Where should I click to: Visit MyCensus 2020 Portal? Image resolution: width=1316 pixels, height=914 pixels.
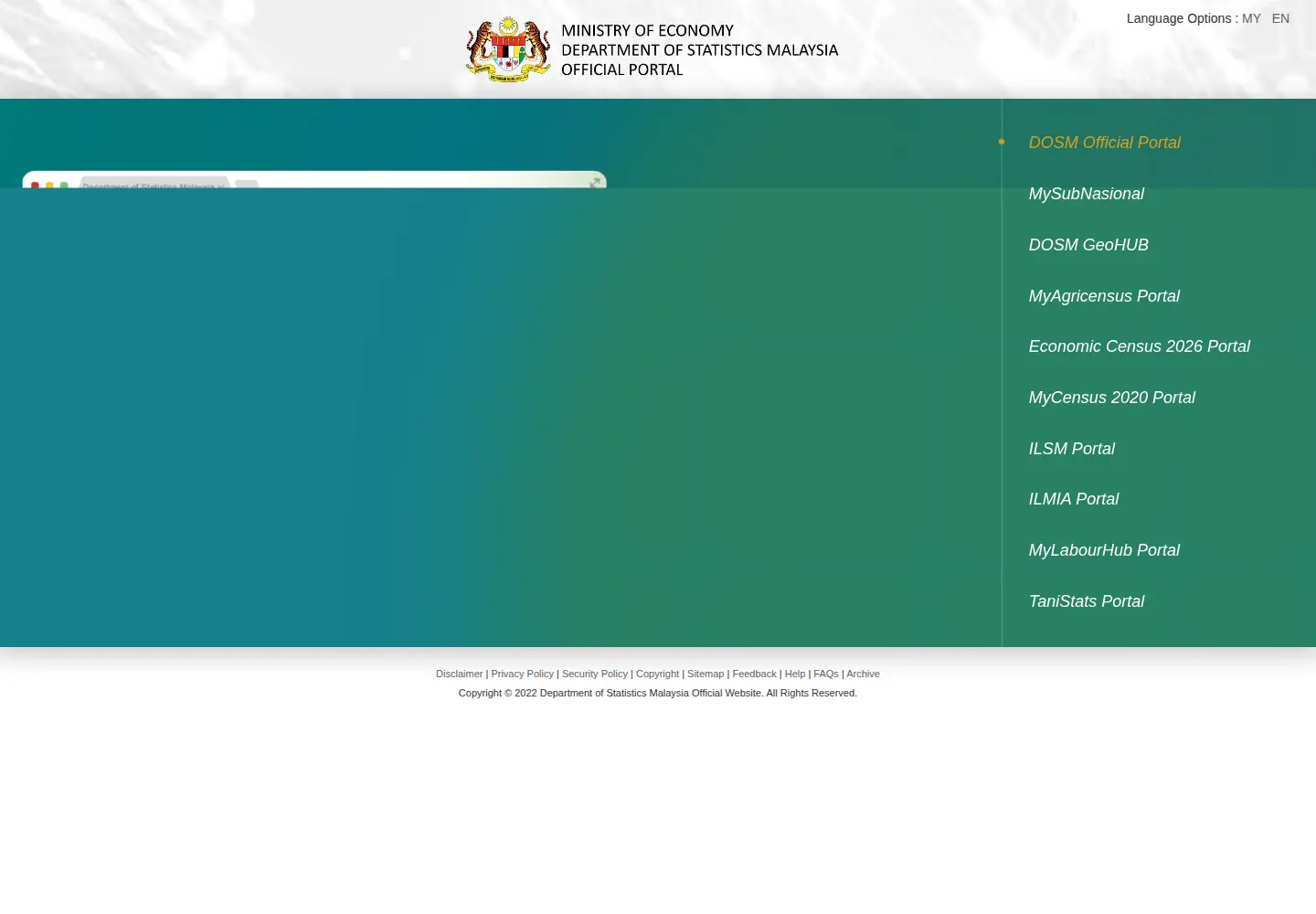pos(1111,398)
